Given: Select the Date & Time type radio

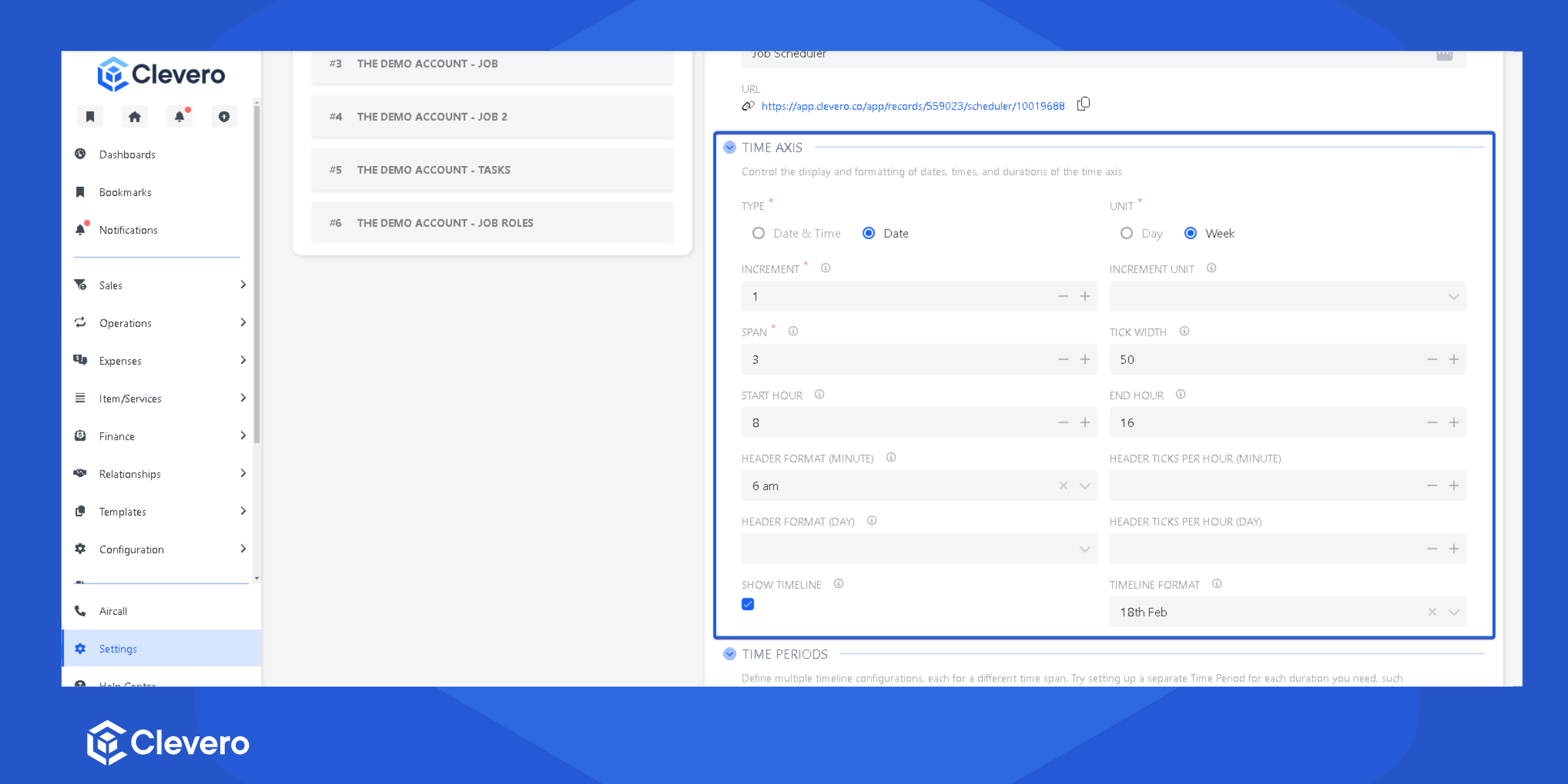Looking at the screenshot, I should [759, 233].
